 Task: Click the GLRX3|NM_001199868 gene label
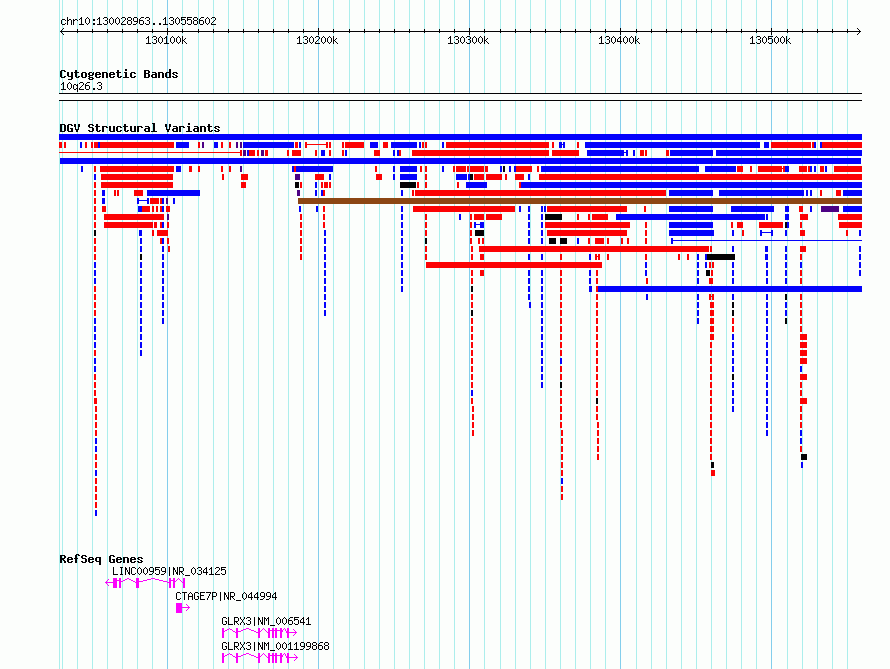coord(275,646)
